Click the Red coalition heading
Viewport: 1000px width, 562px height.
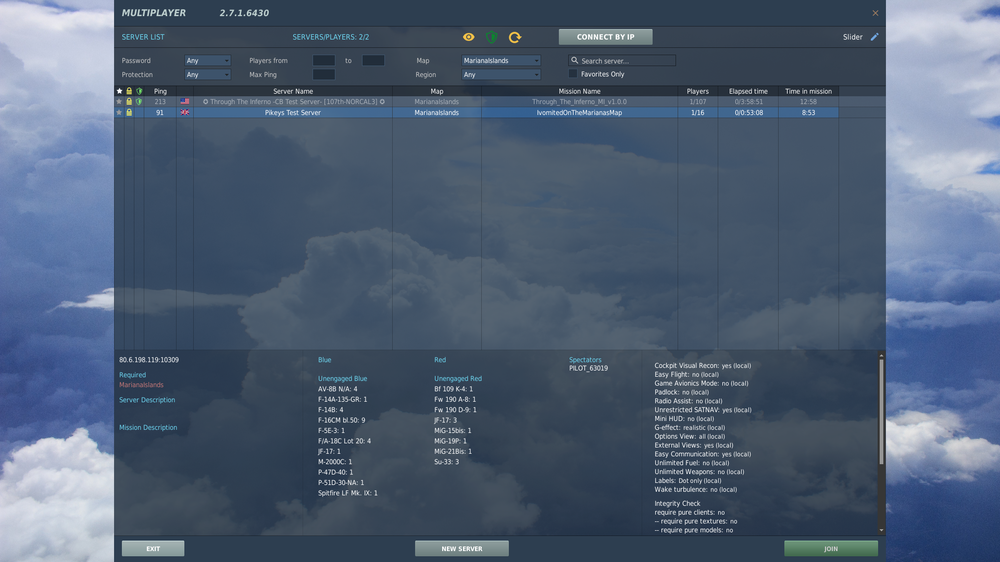pyautogui.click(x=440, y=360)
